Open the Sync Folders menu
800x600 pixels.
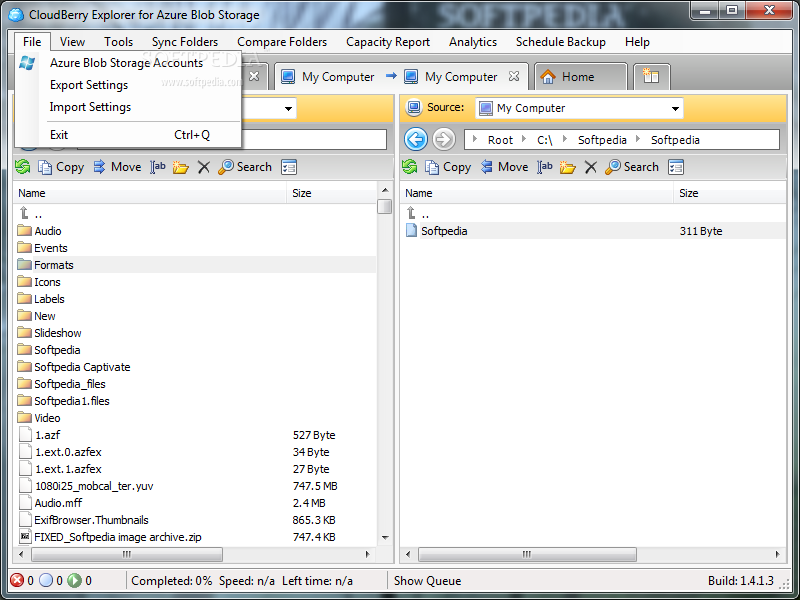click(185, 42)
